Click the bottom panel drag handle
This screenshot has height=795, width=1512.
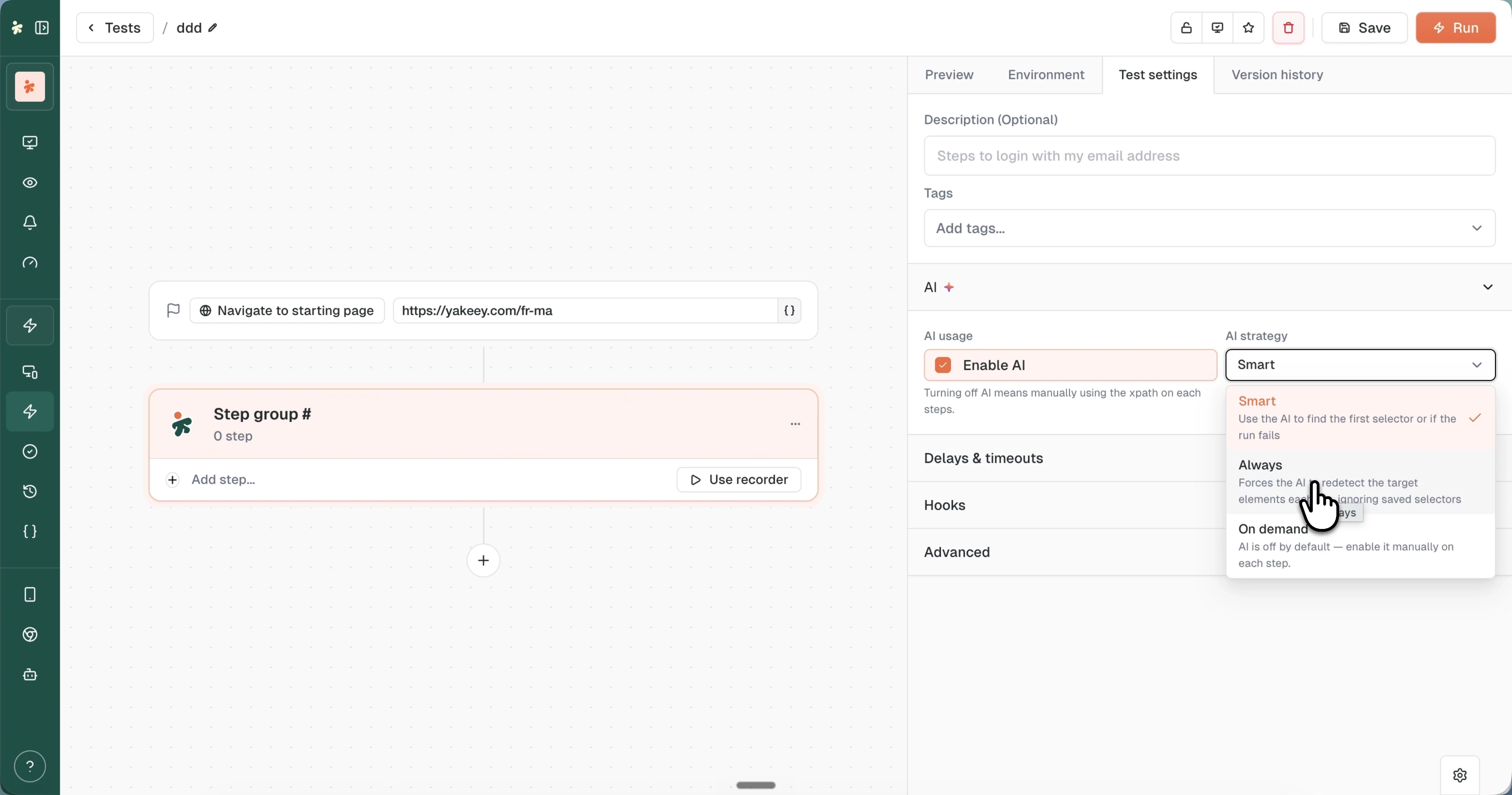coord(756,785)
